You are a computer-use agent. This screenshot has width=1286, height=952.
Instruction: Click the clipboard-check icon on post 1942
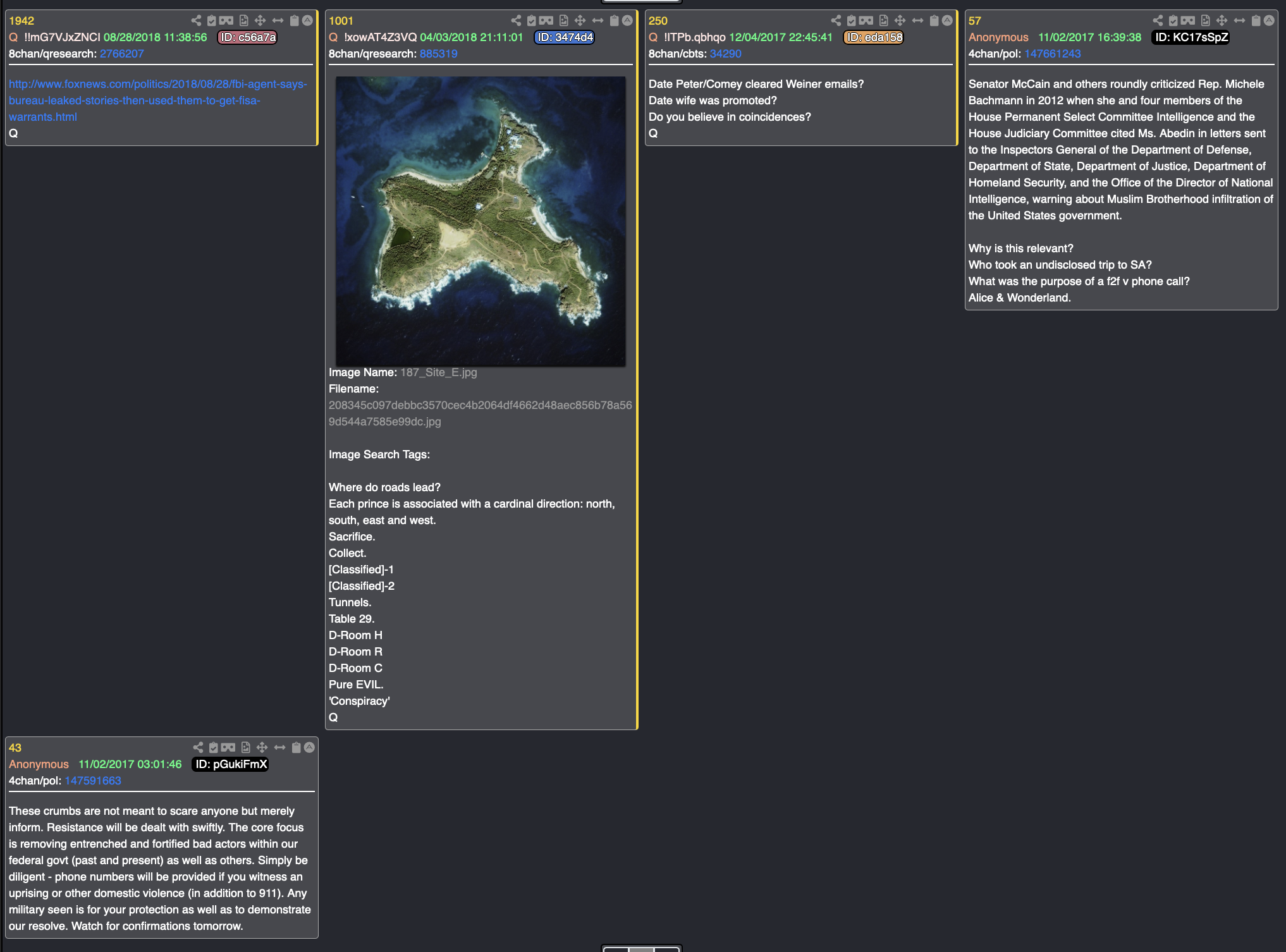pos(212,20)
